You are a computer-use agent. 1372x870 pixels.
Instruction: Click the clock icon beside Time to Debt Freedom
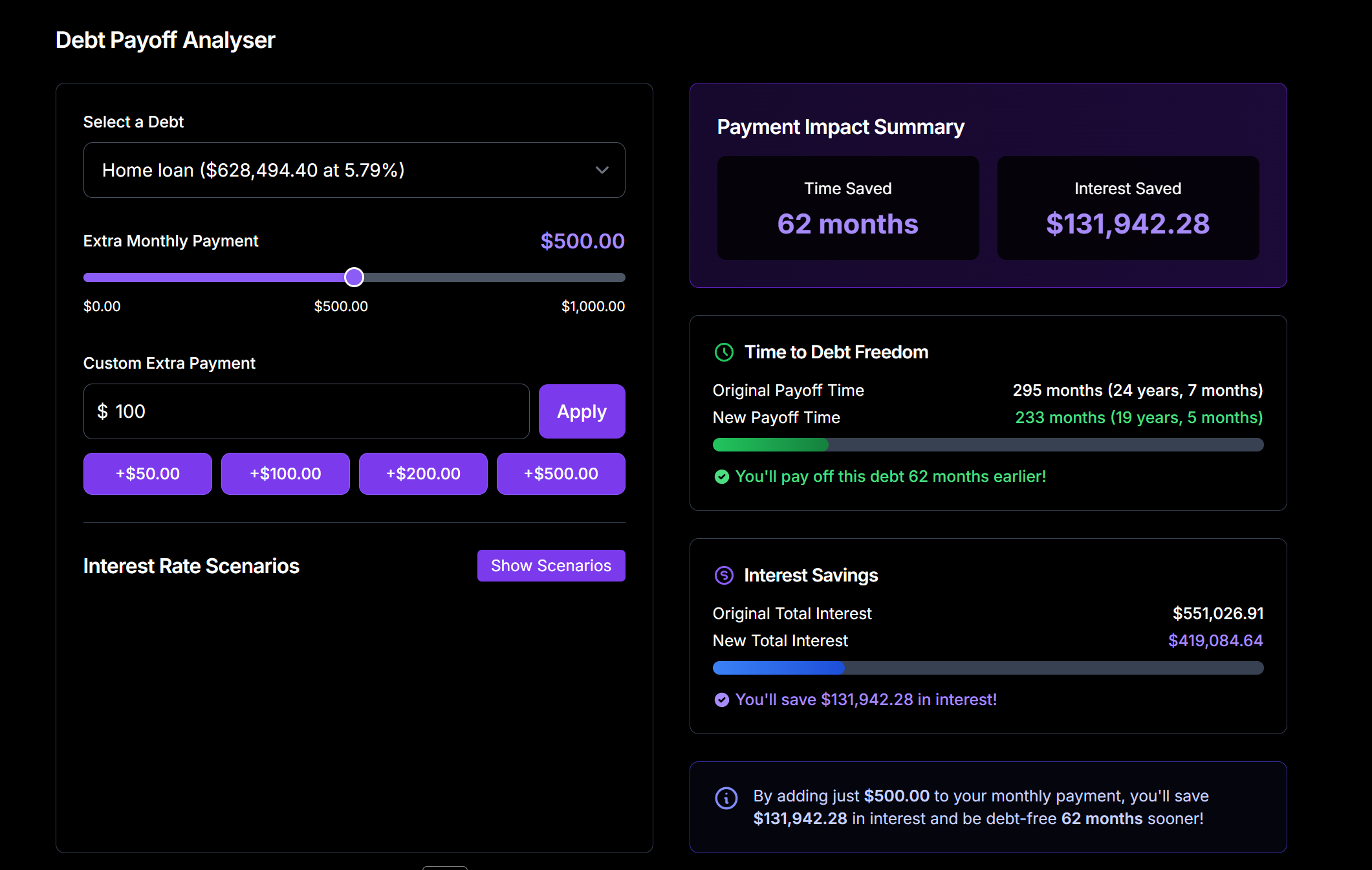tap(723, 353)
